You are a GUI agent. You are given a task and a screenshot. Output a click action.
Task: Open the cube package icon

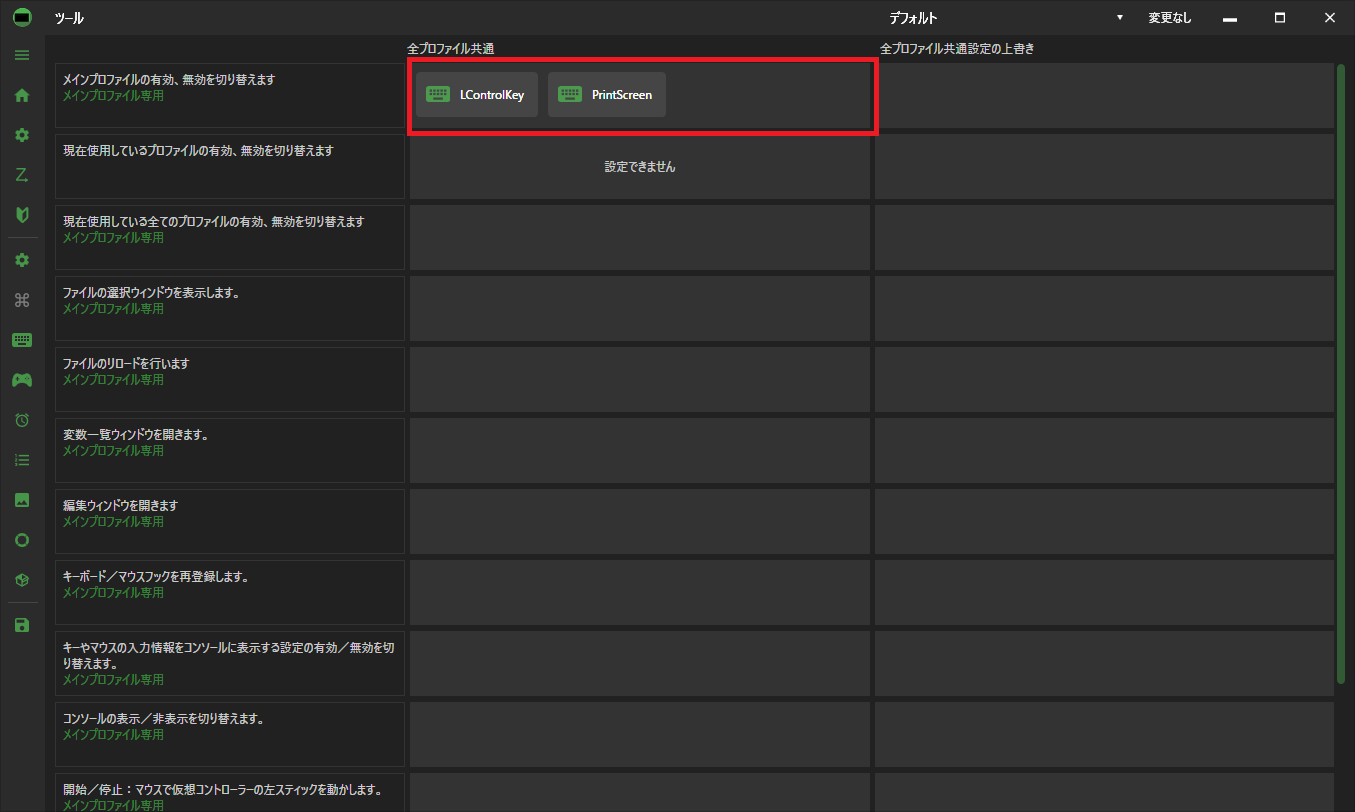pyautogui.click(x=22, y=580)
